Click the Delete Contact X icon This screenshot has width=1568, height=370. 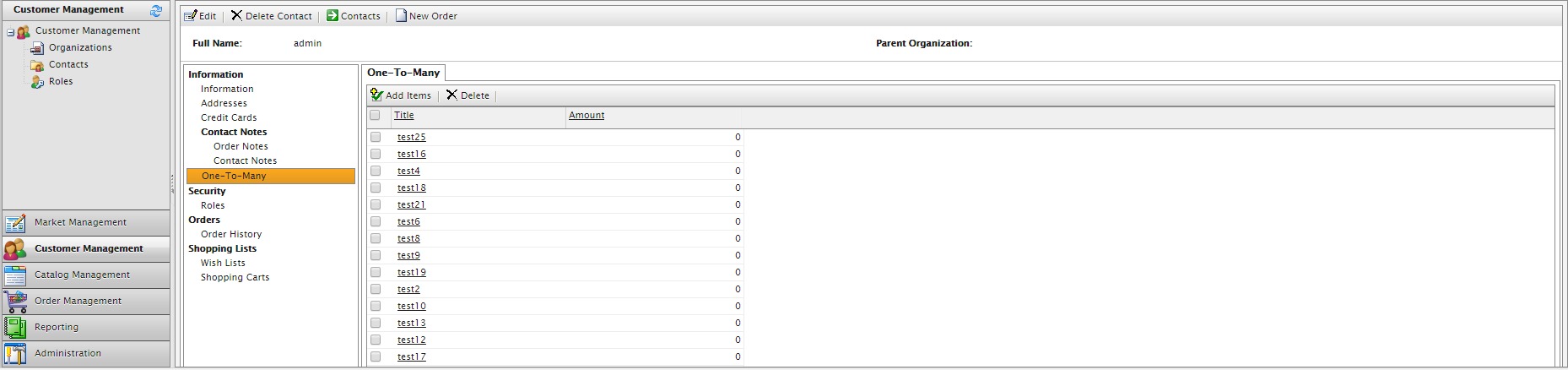click(x=237, y=16)
